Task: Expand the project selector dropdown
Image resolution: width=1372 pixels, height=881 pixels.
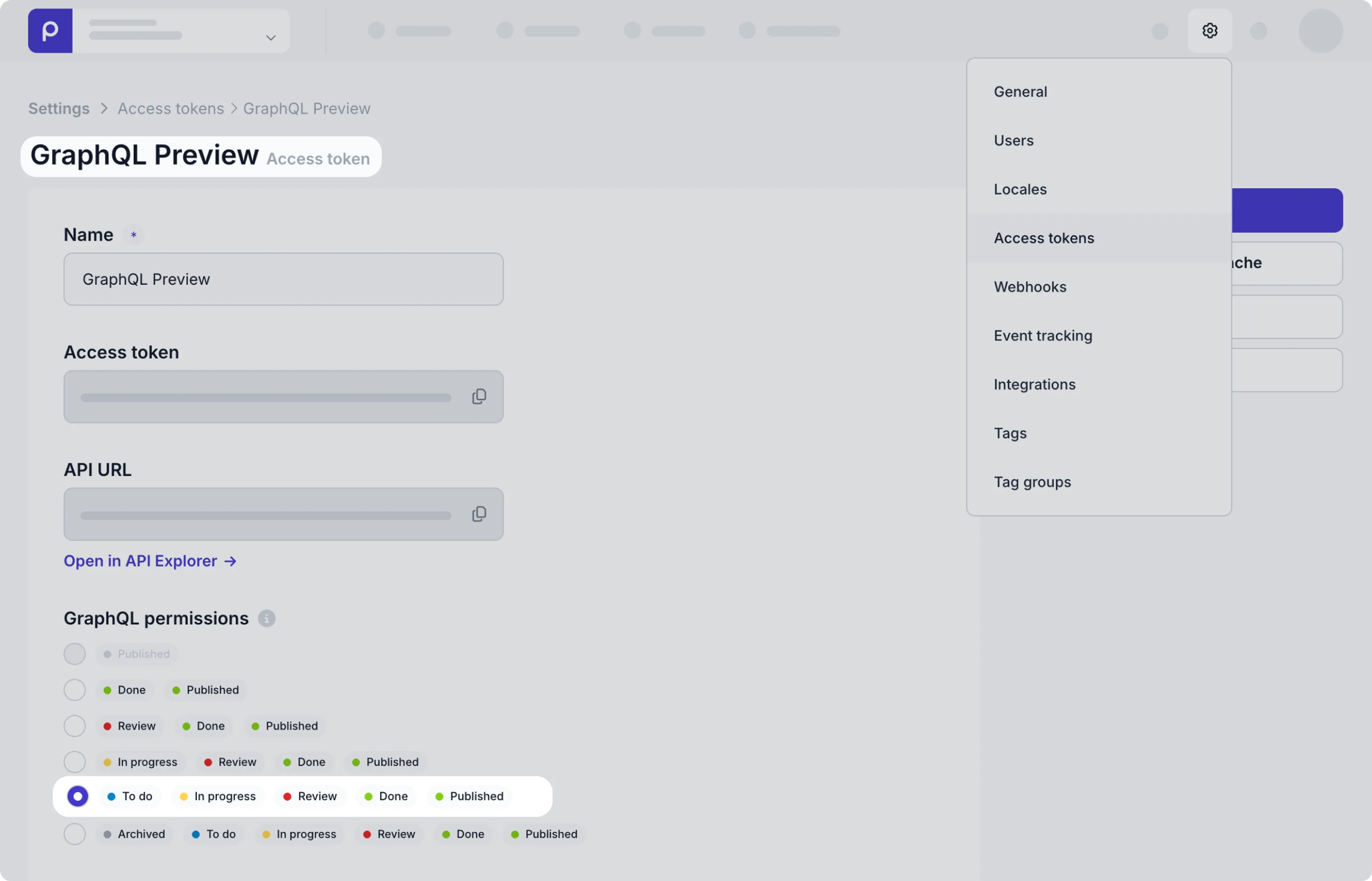Action: [x=270, y=37]
